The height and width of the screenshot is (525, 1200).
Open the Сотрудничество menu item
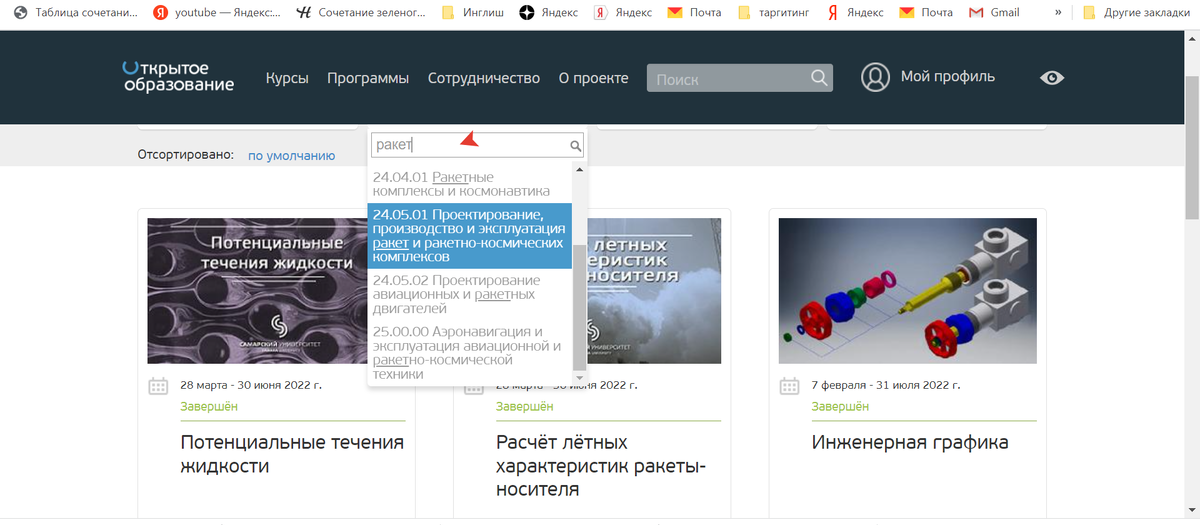[x=484, y=78]
